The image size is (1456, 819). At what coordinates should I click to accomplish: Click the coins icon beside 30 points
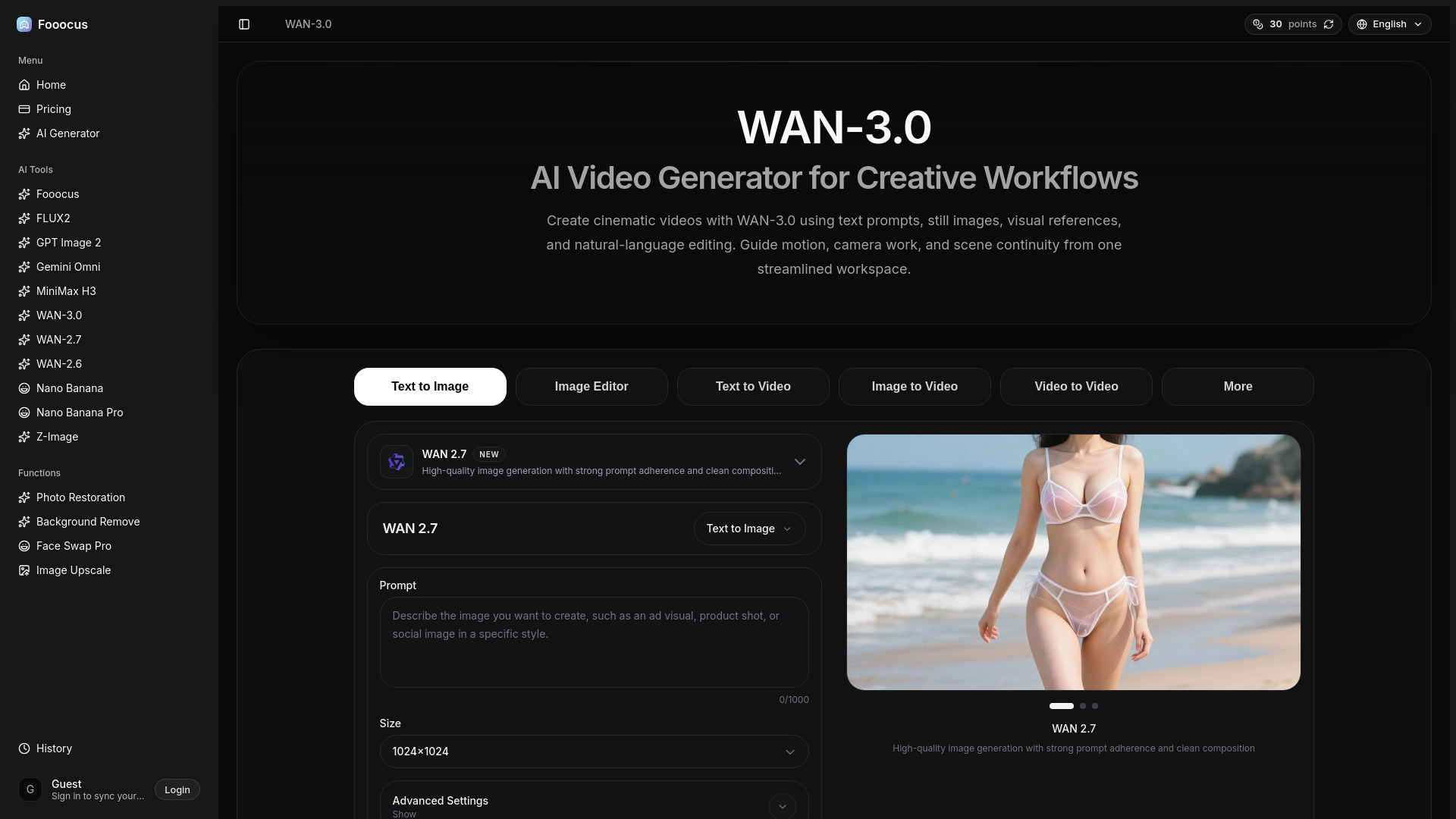[1258, 24]
